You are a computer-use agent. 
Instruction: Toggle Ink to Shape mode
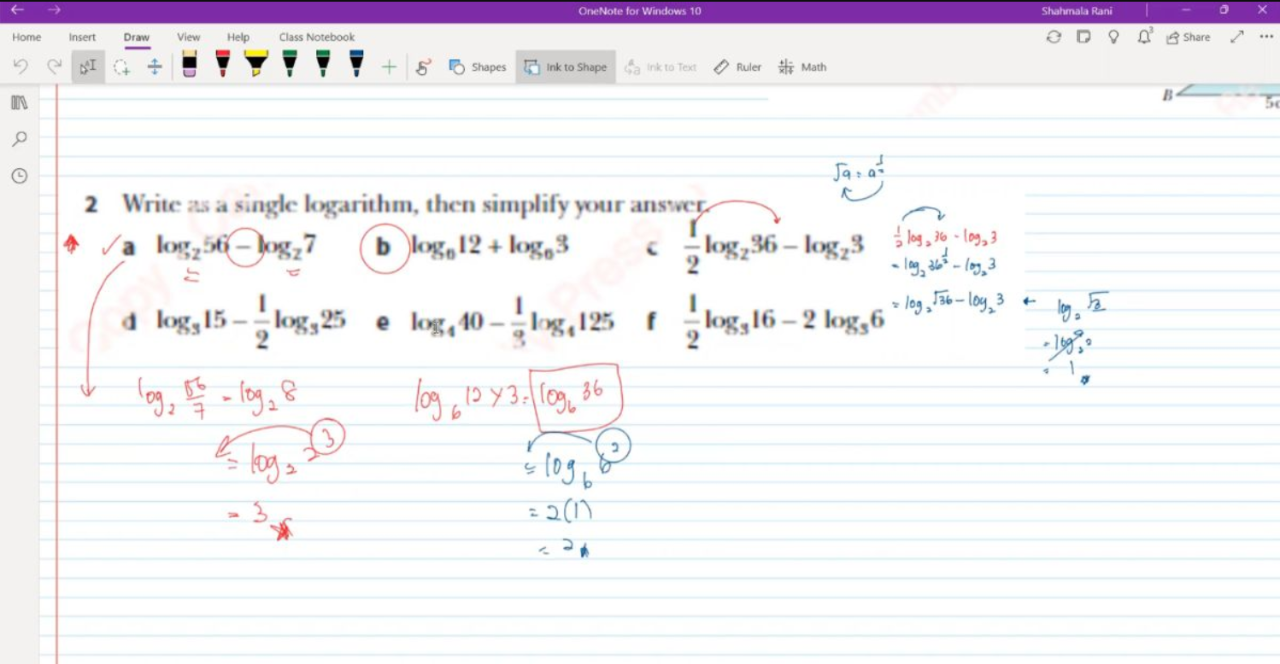tap(565, 67)
